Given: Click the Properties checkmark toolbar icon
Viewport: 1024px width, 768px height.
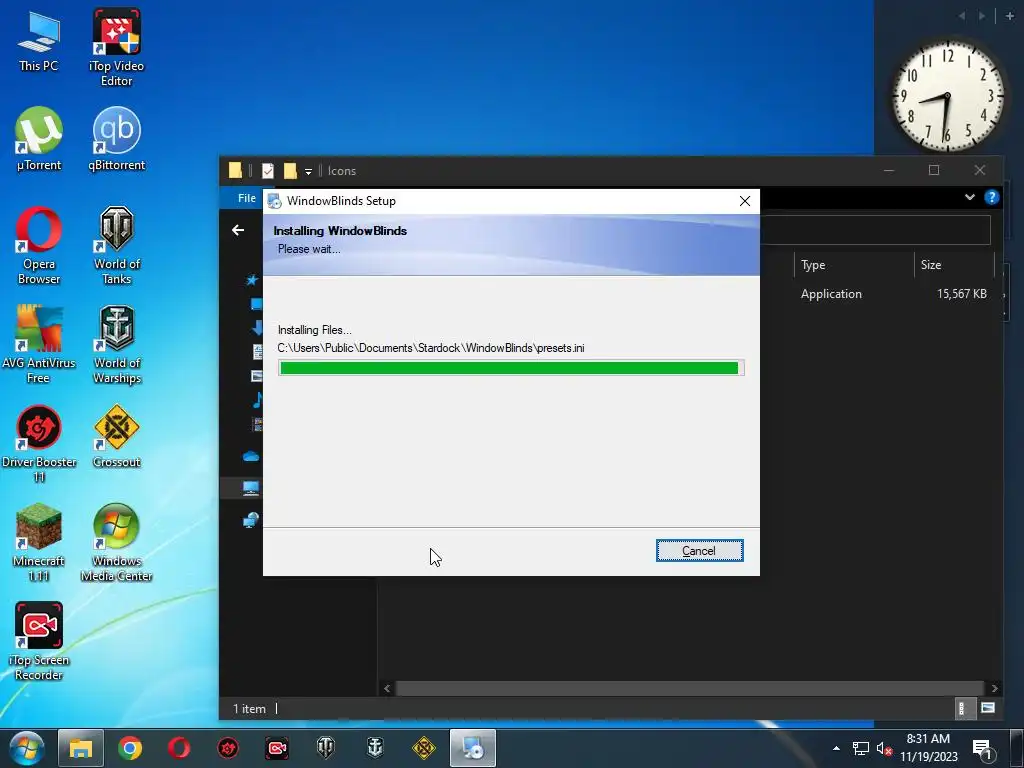Looking at the screenshot, I should (268, 170).
